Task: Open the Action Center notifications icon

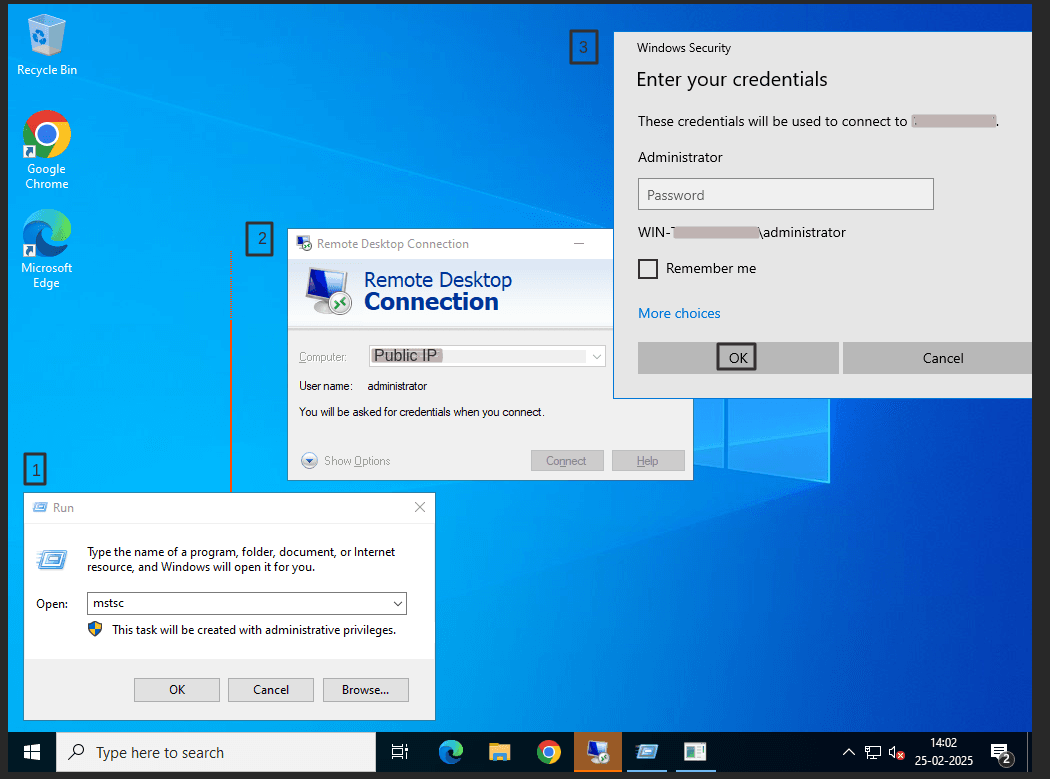Action: (1001, 751)
